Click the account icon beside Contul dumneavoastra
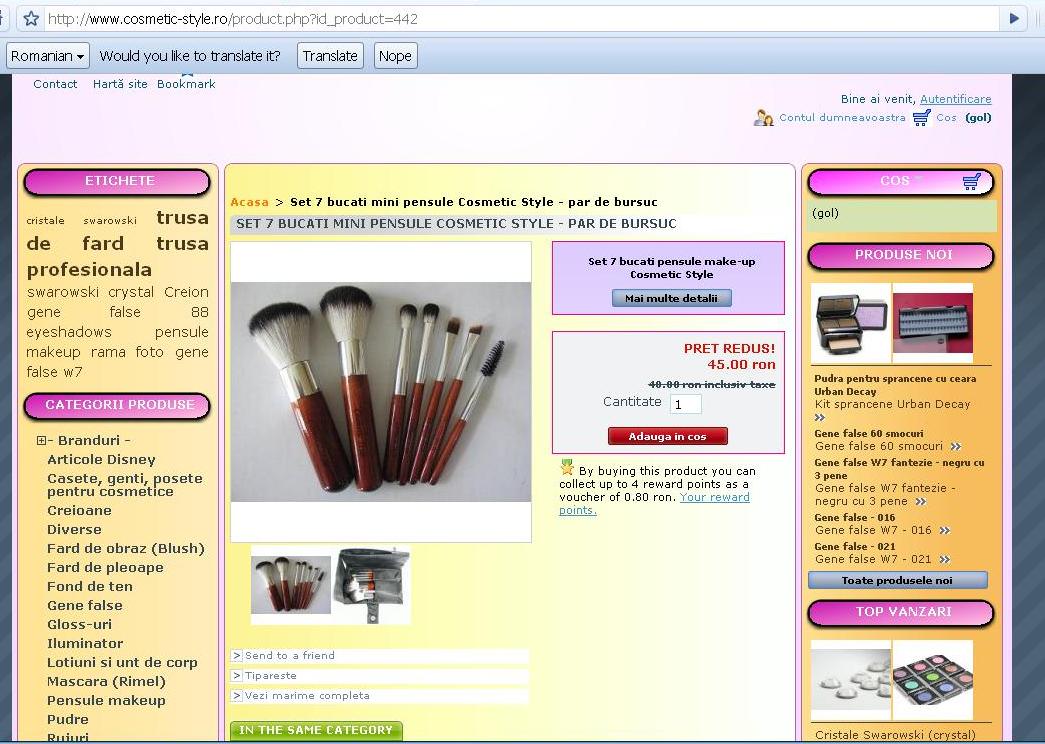This screenshot has height=744, width=1045. point(764,118)
